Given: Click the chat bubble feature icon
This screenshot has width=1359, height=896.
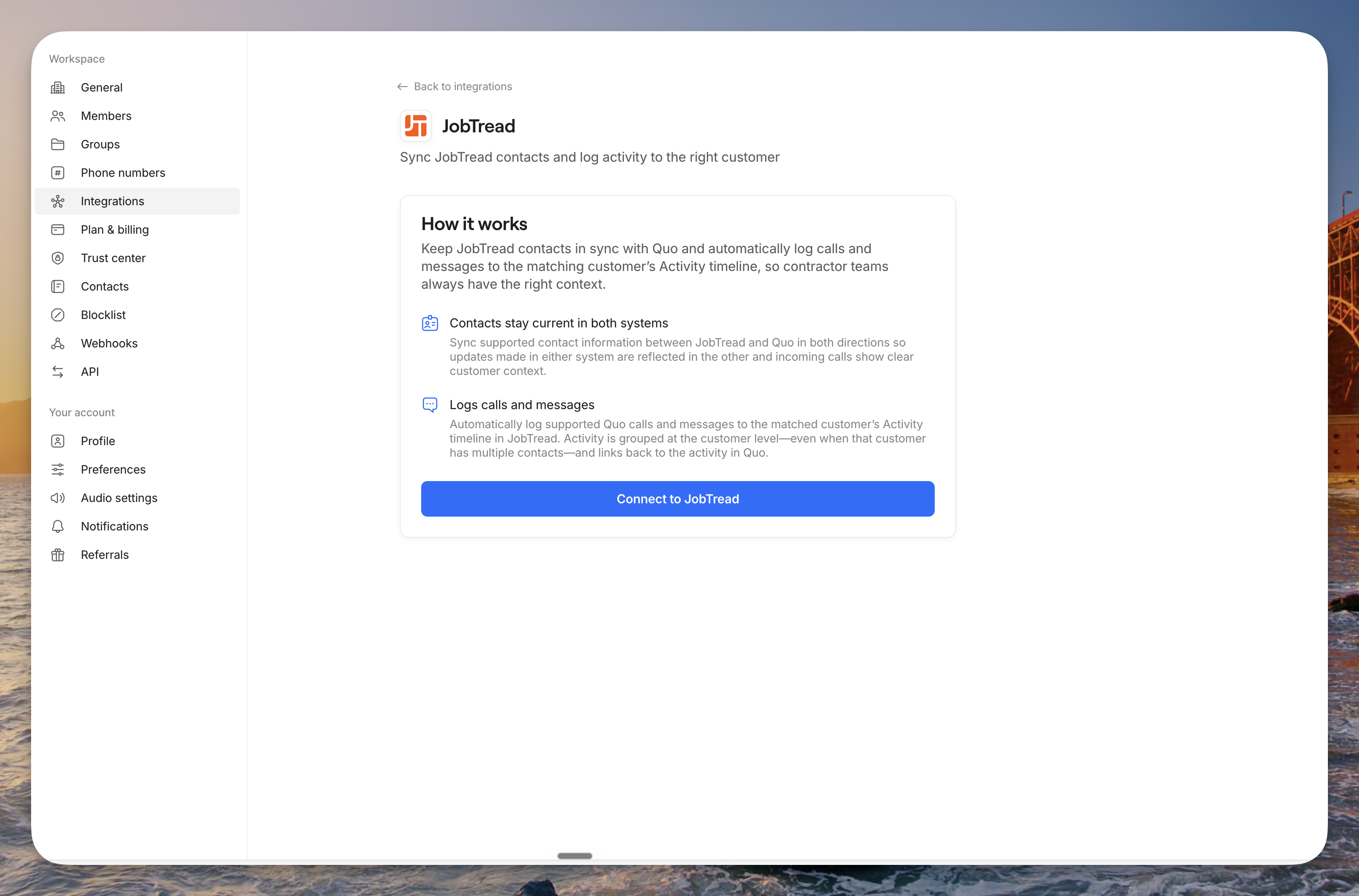Looking at the screenshot, I should pyautogui.click(x=430, y=405).
